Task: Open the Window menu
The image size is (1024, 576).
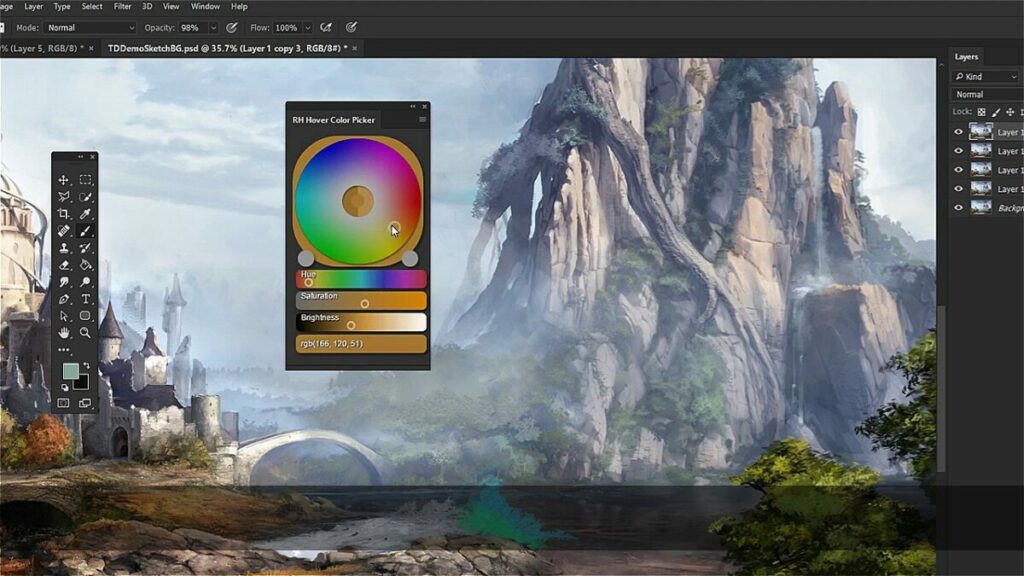Action: coord(206,6)
